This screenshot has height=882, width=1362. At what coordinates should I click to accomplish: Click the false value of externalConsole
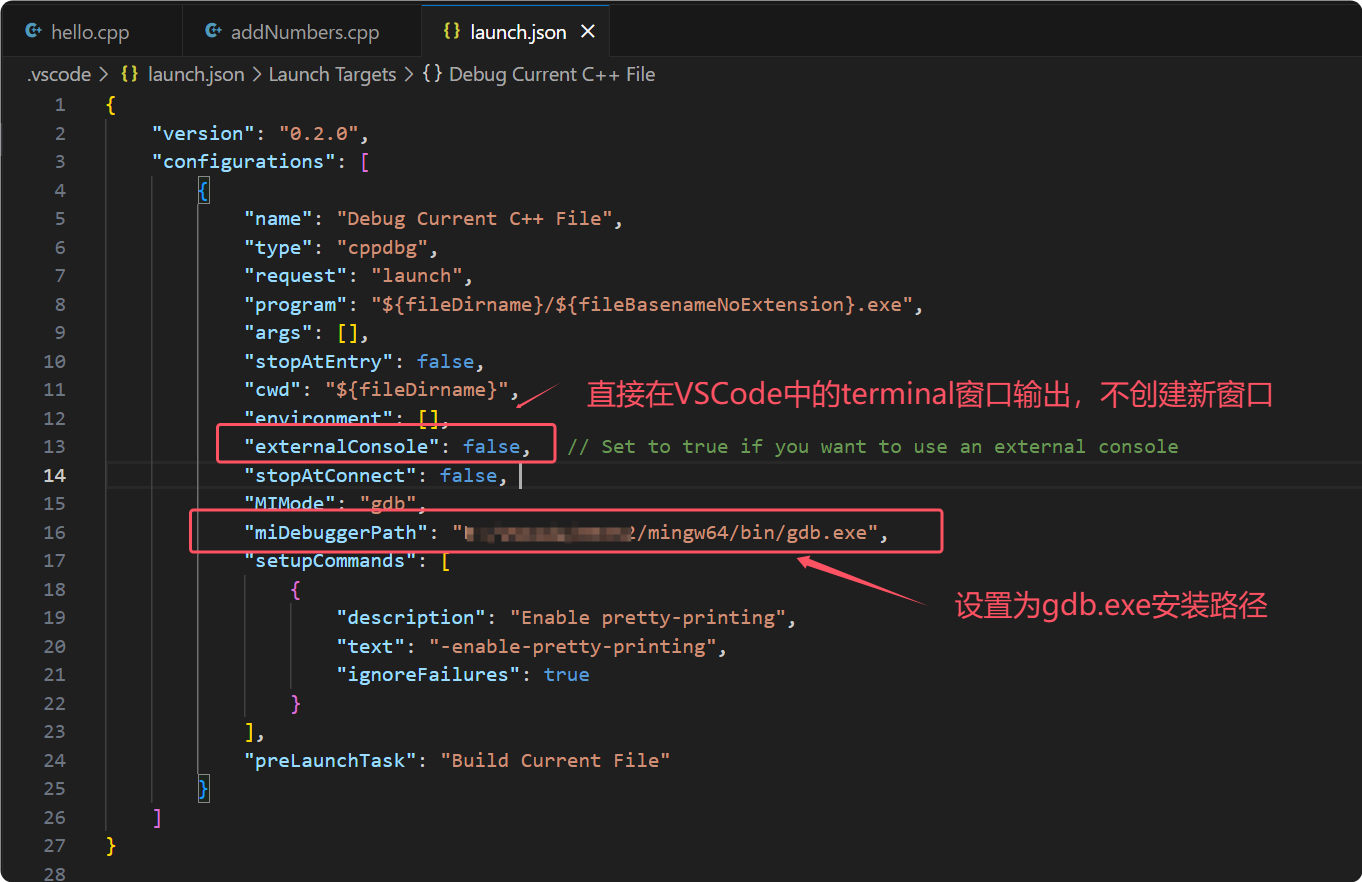point(491,446)
